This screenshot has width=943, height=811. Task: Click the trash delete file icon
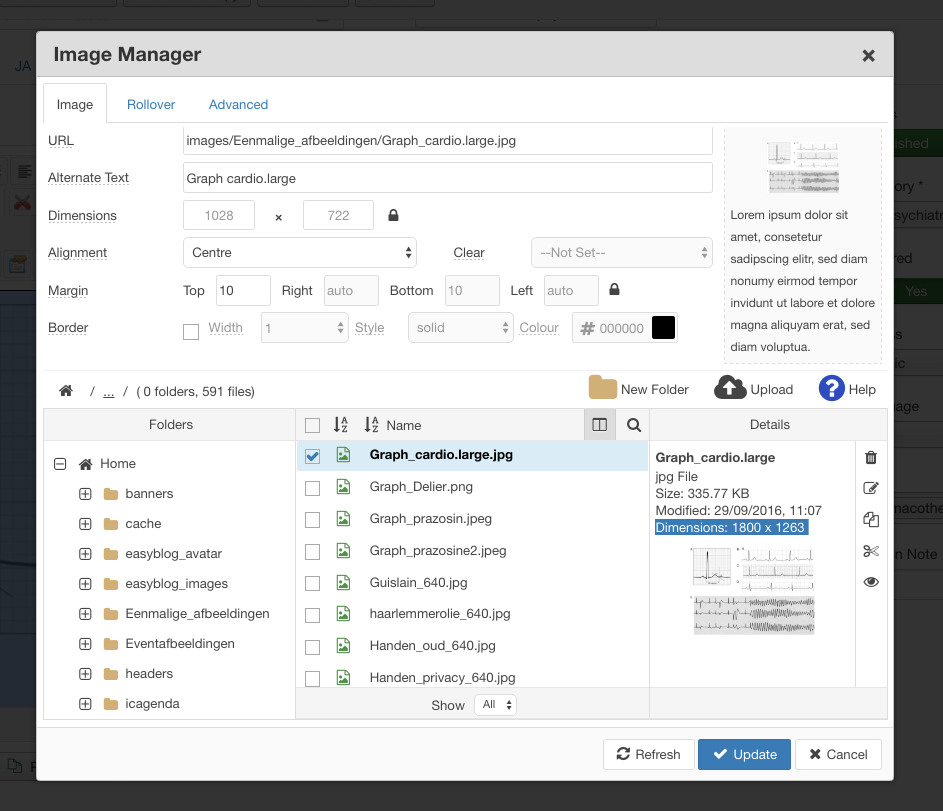(x=870, y=458)
